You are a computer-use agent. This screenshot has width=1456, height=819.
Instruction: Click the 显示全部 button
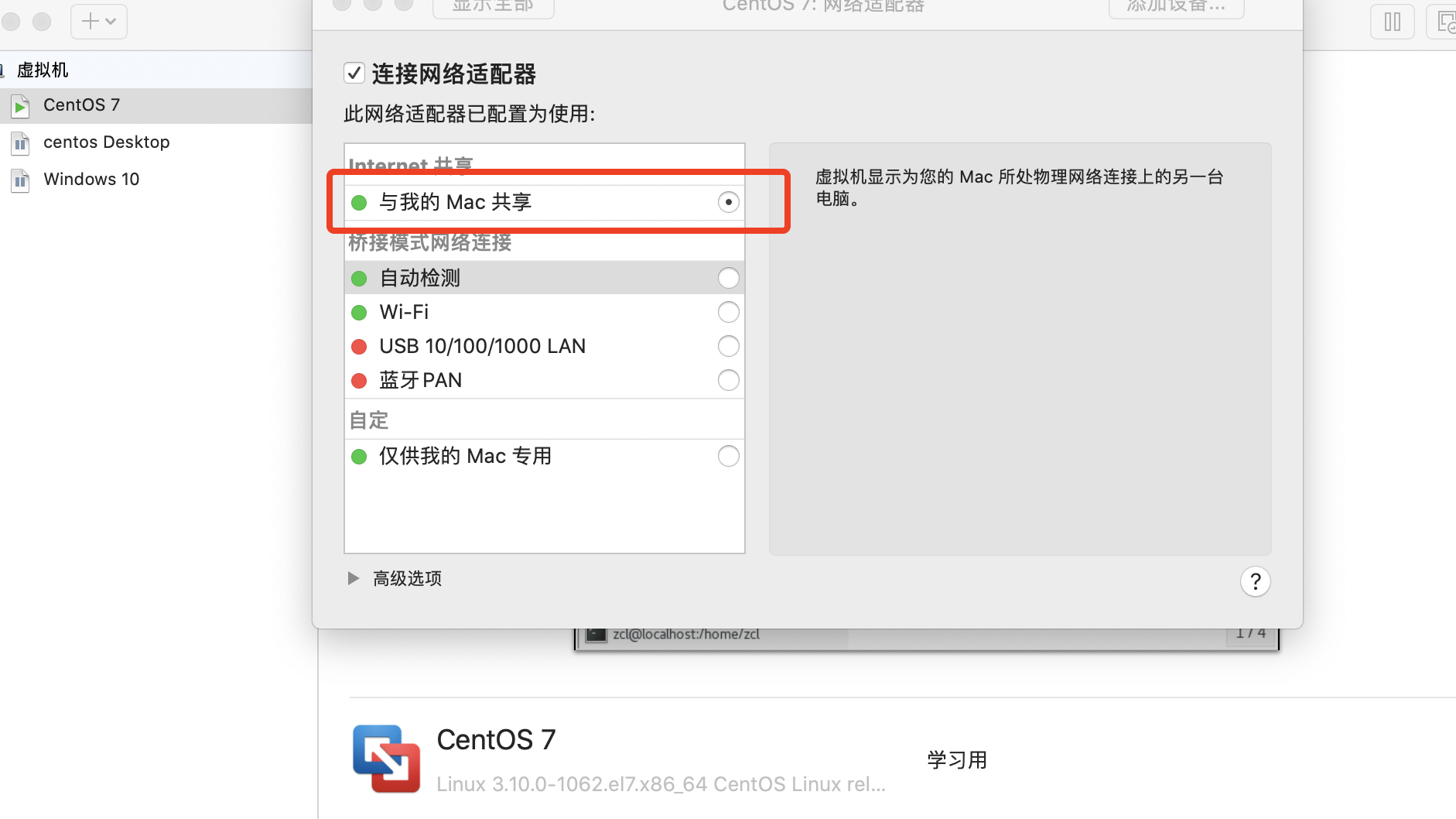coord(493,6)
